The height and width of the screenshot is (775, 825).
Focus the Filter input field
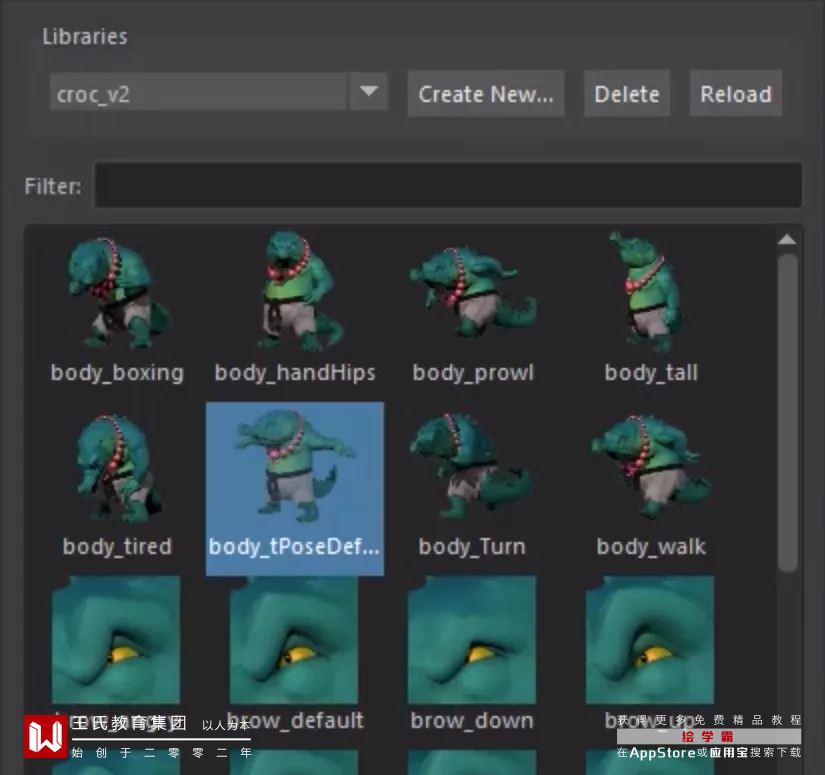click(x=448, y=185)
